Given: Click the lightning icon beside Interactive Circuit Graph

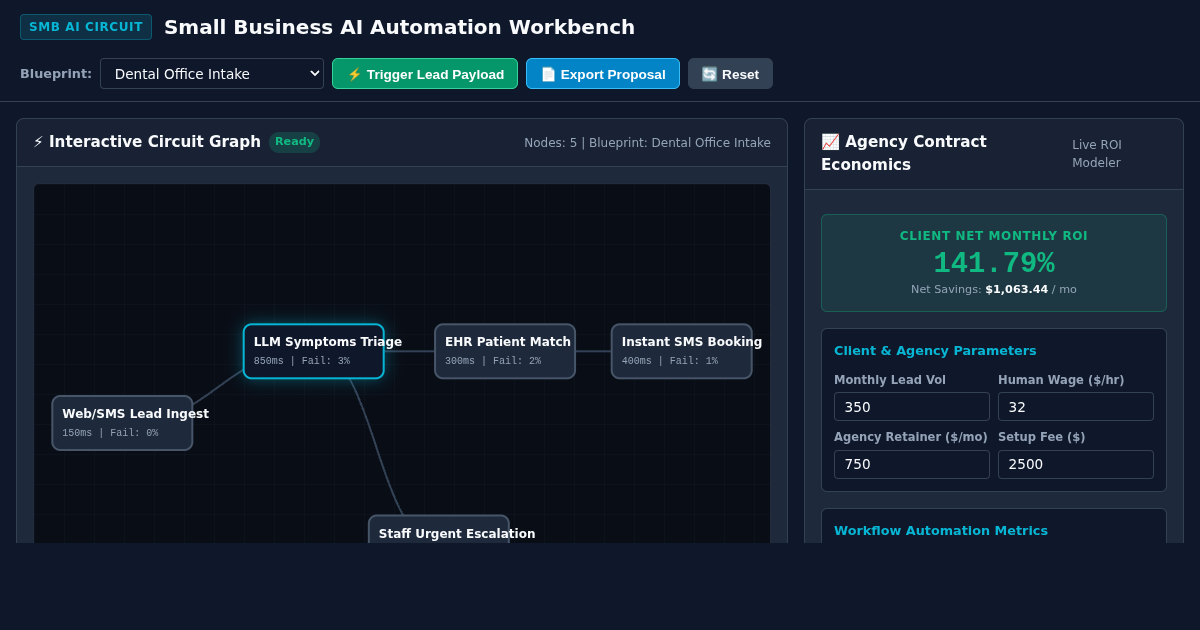Looking at the screenshot, I should [x=38, y=142].
